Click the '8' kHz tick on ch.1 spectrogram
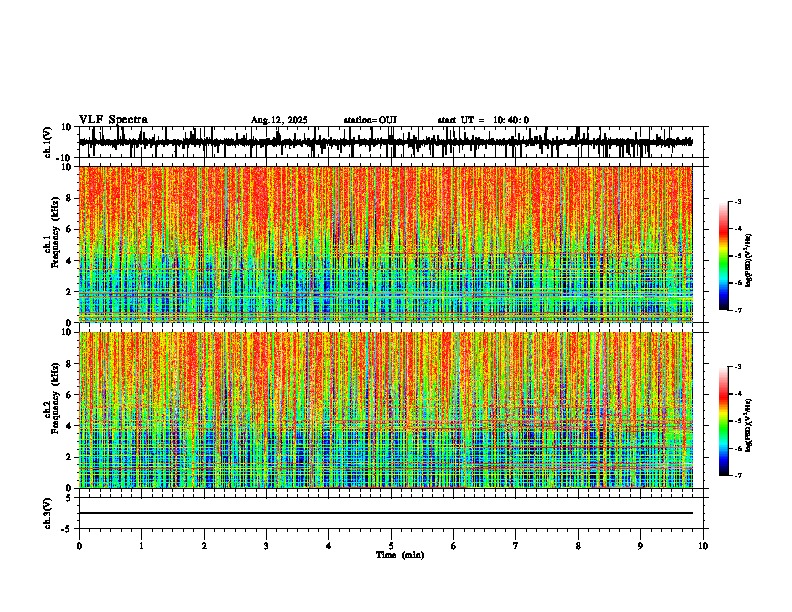792x612 pixels. pyautogui.click(x=70, y=198)
